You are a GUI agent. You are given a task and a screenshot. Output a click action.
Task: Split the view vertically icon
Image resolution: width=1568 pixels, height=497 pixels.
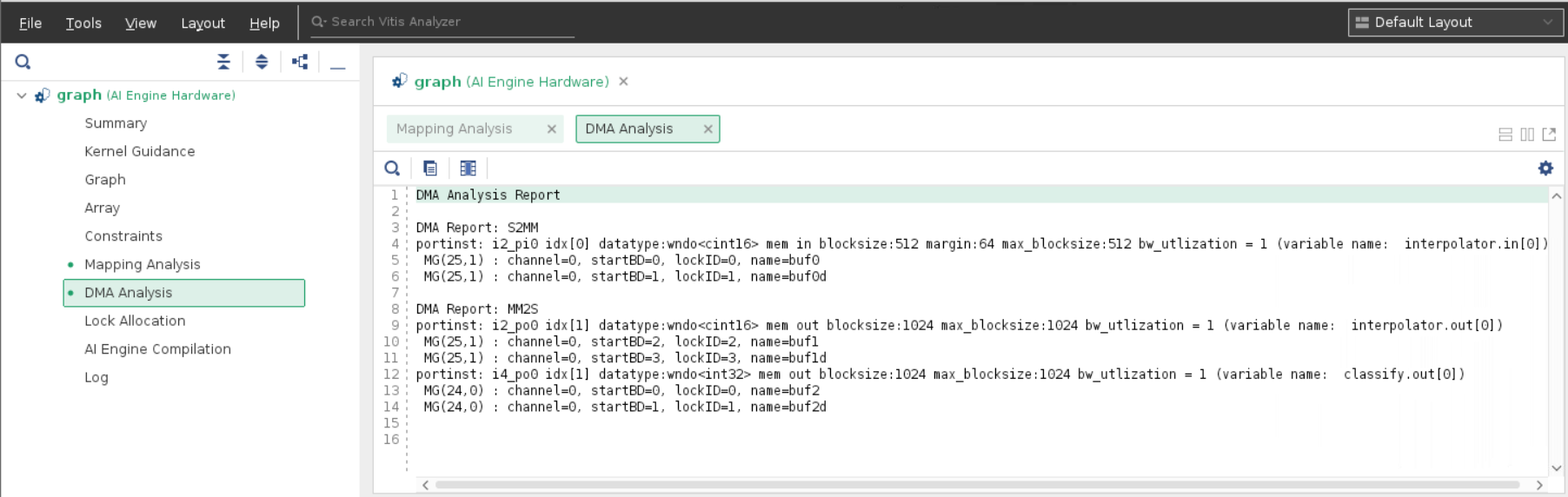tap(1527, 135)
